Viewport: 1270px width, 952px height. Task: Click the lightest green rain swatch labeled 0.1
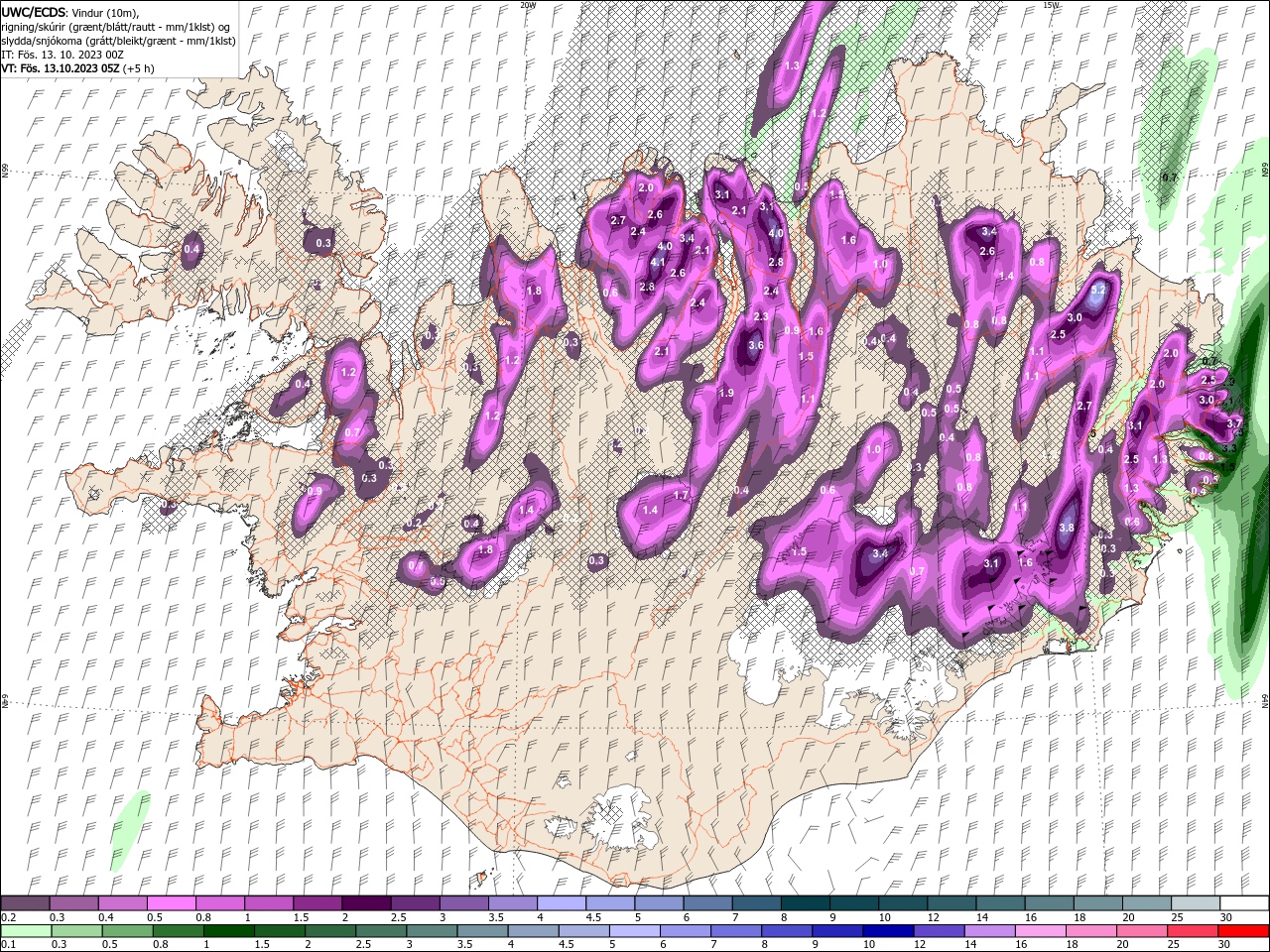[x=26, y=930]
